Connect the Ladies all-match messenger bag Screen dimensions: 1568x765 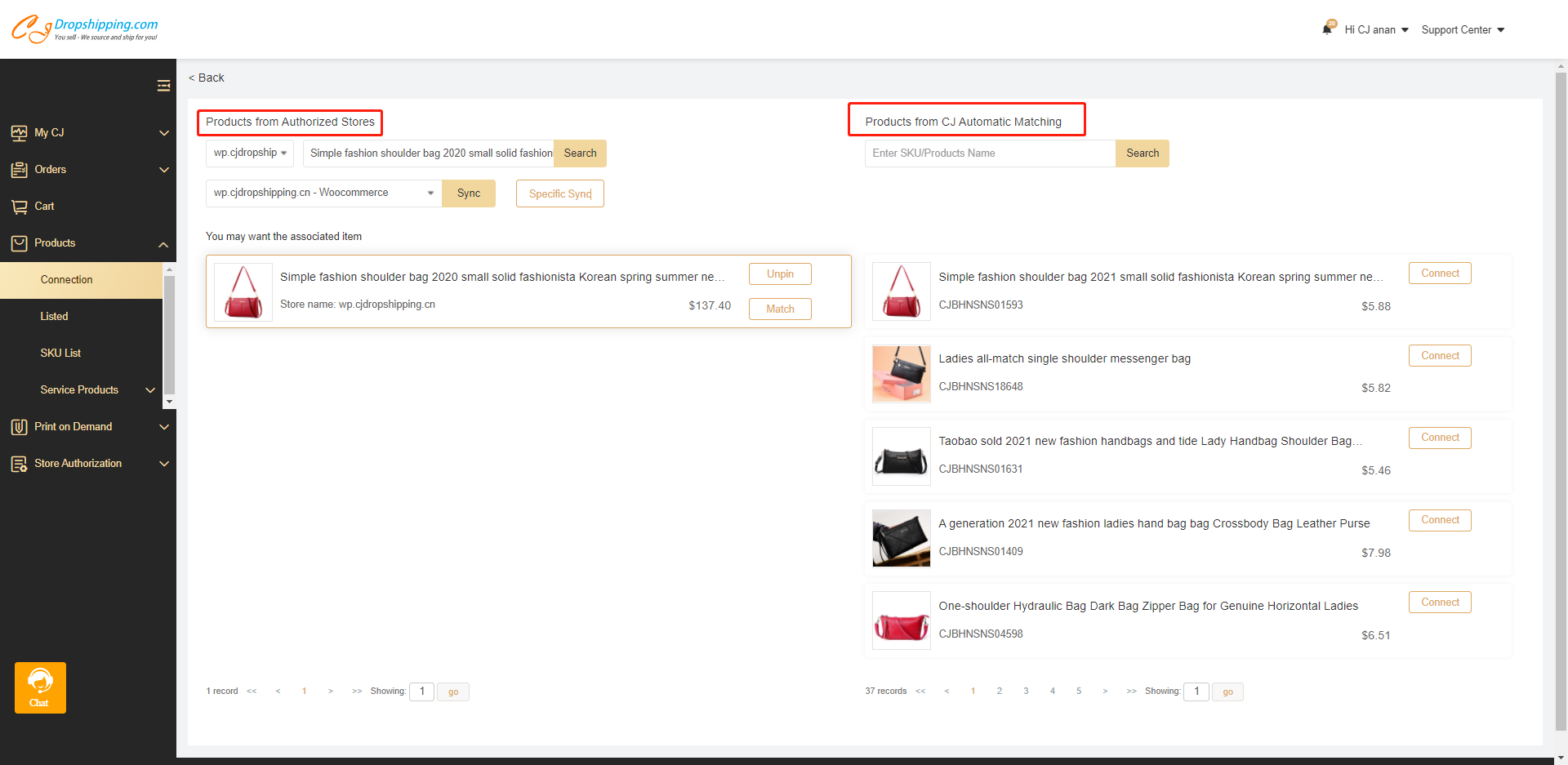coord(1439,356)
